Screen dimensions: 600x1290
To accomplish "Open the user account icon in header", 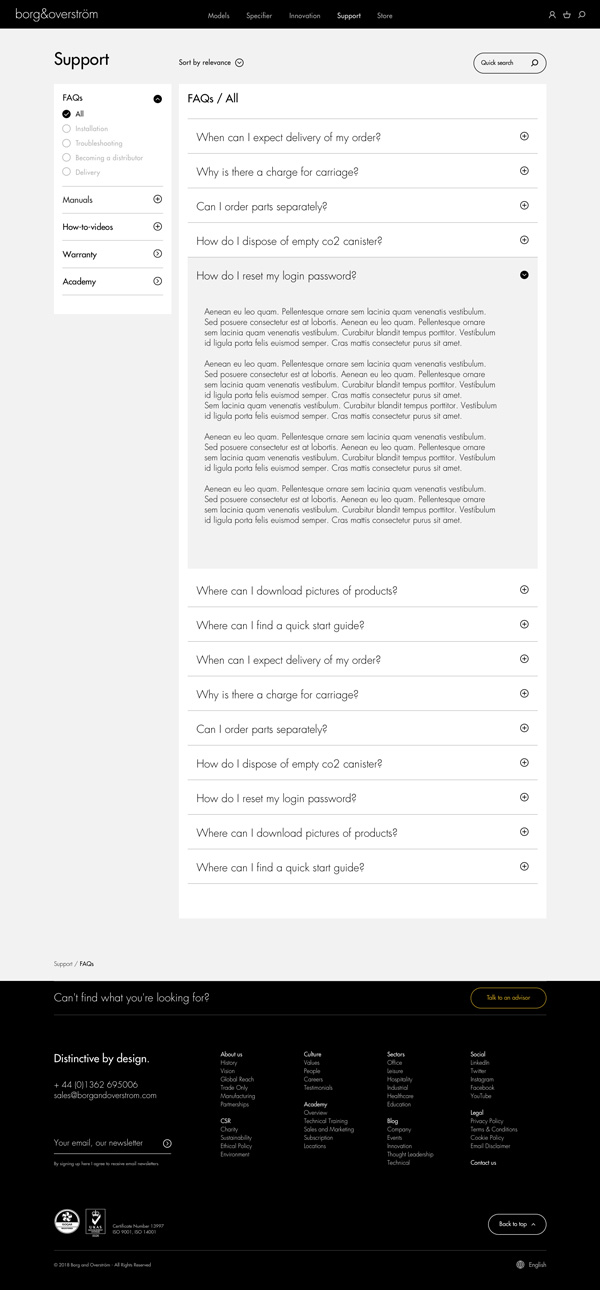I will click(552, 15).
